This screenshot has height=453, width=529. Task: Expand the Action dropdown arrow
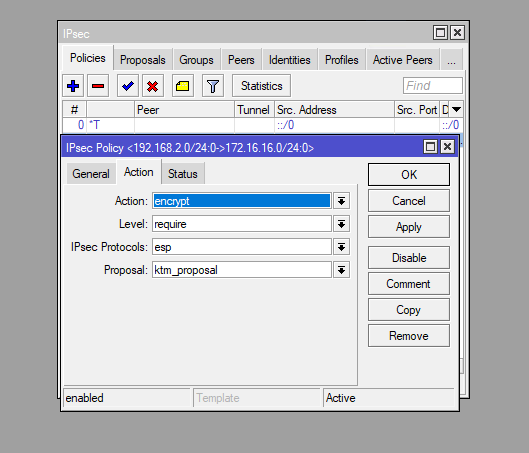pos(341,201)
